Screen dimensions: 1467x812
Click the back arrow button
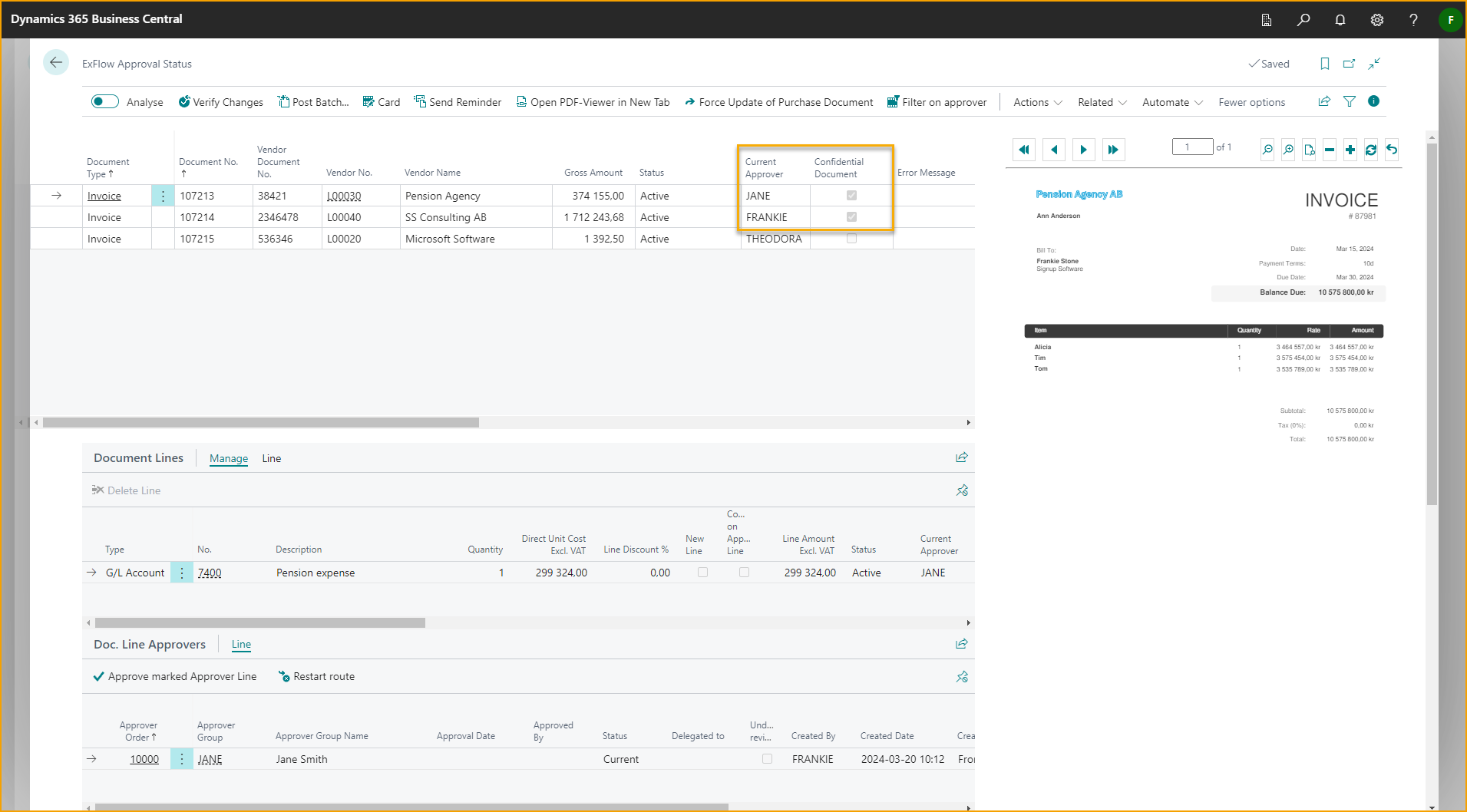[x=56, y=63]
